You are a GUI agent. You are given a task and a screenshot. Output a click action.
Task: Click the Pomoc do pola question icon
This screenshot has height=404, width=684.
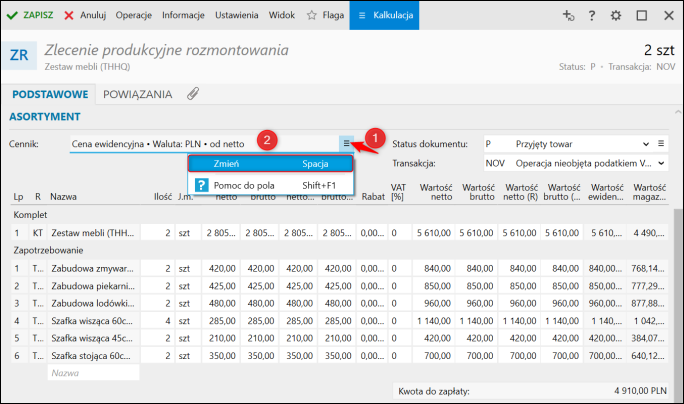pyautogui.click(x=201, y=185)
